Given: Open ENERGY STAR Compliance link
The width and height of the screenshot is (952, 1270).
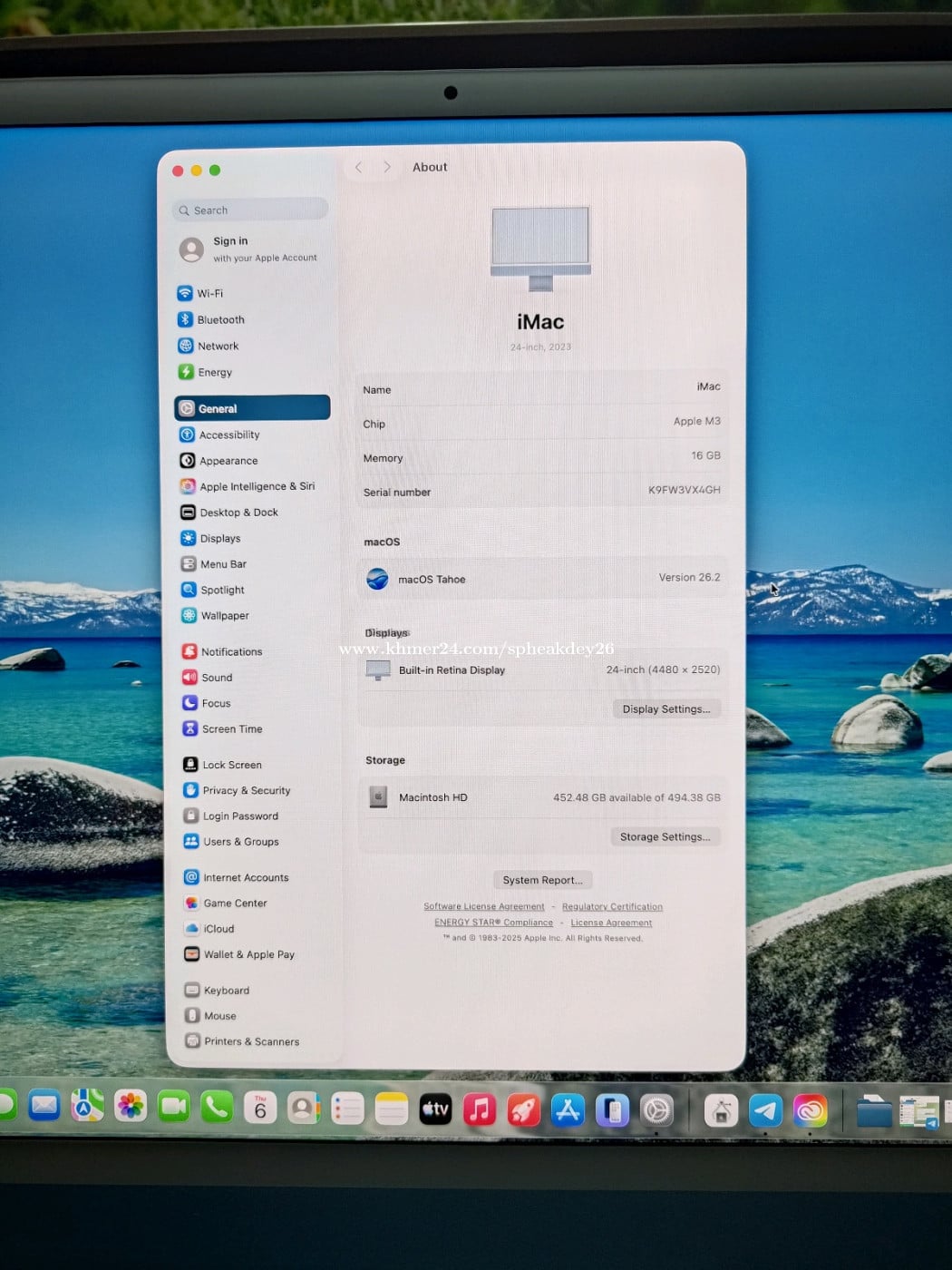Looking at the screenshot, I should pyautogui.click(x=493, y=923).
